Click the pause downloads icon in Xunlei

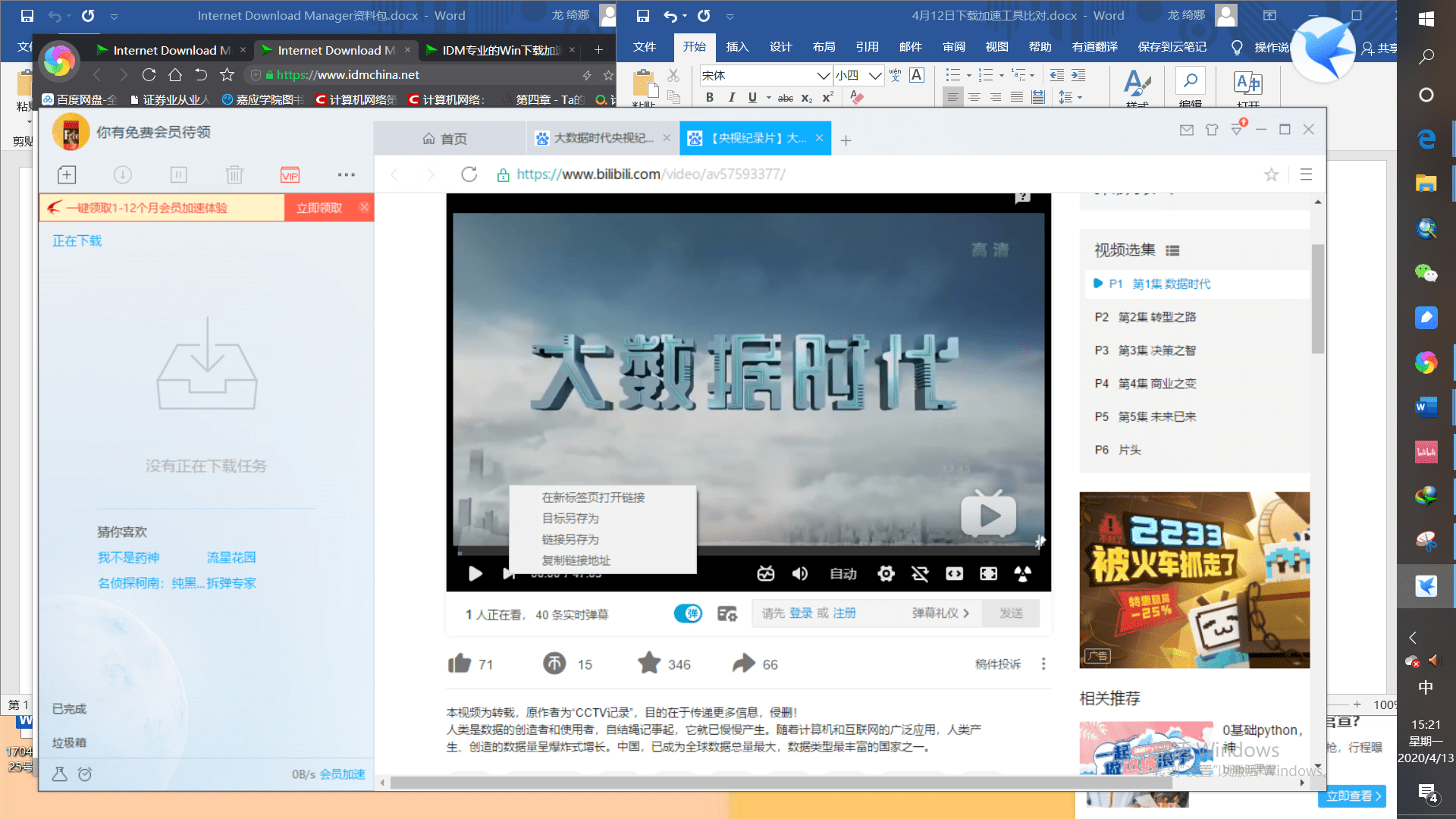coord(179,175)
